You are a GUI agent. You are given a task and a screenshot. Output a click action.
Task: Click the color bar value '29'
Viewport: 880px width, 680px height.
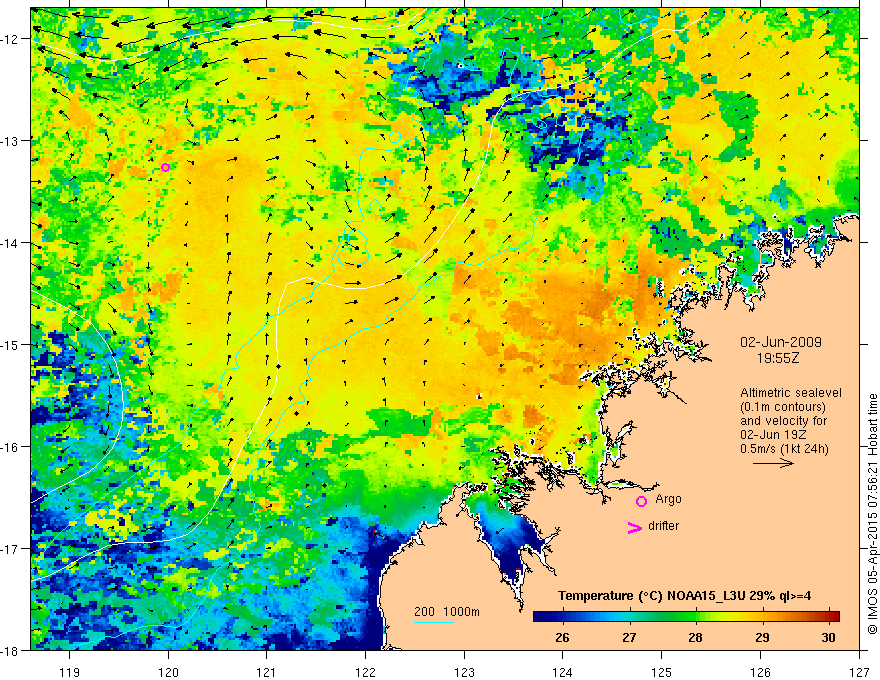pyautogui.click(x=762, y=637)
